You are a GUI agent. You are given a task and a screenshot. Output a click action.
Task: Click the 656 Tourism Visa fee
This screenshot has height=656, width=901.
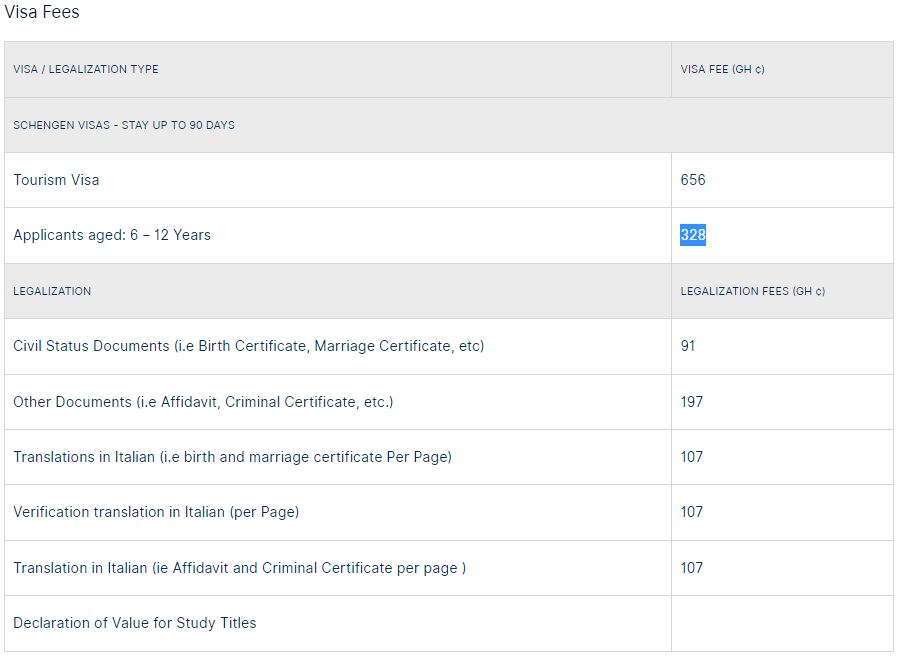pos(692,180)
